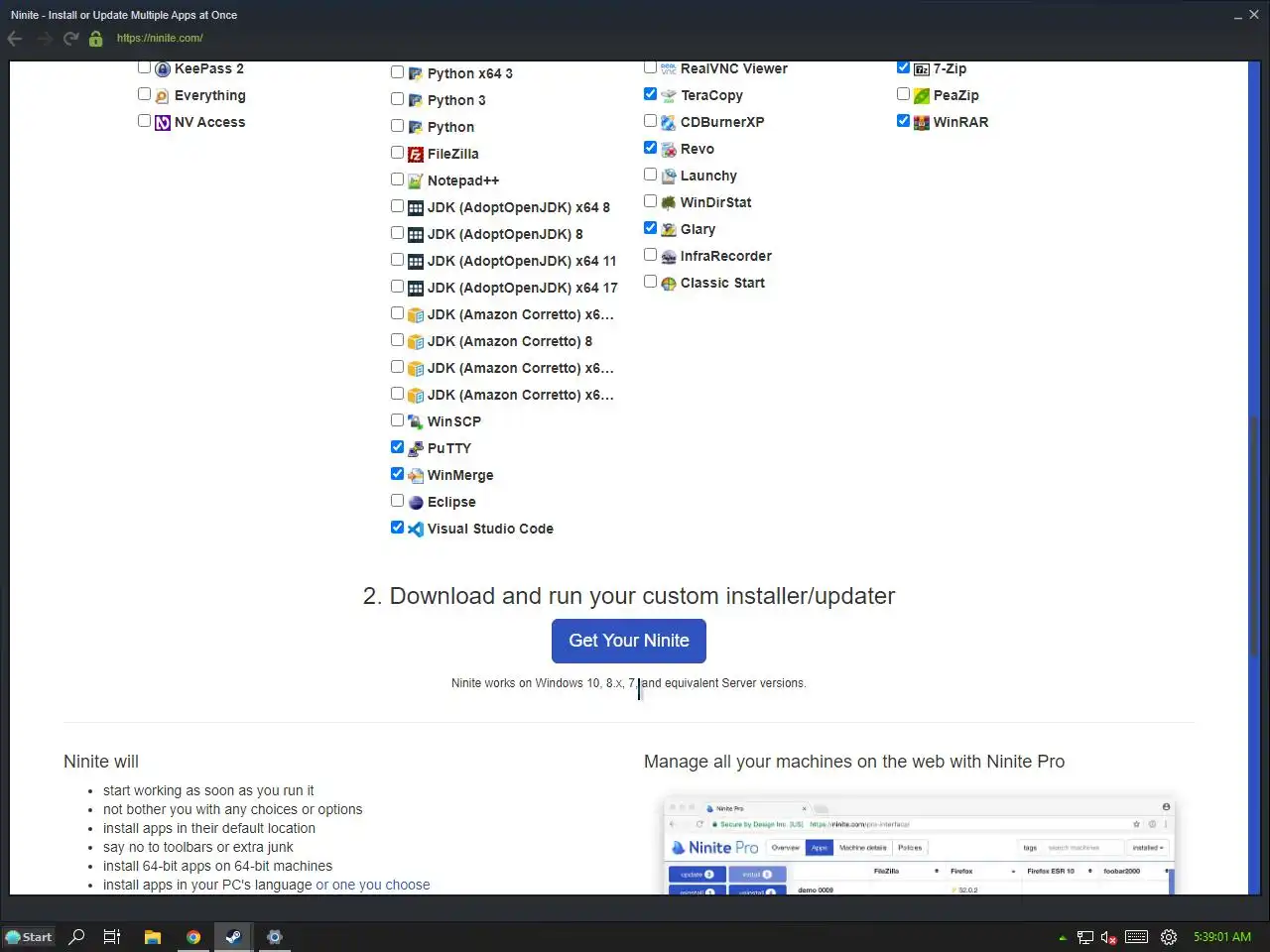Click the browser back arrow
This screenshot has width=1270, height=952.
15,39
